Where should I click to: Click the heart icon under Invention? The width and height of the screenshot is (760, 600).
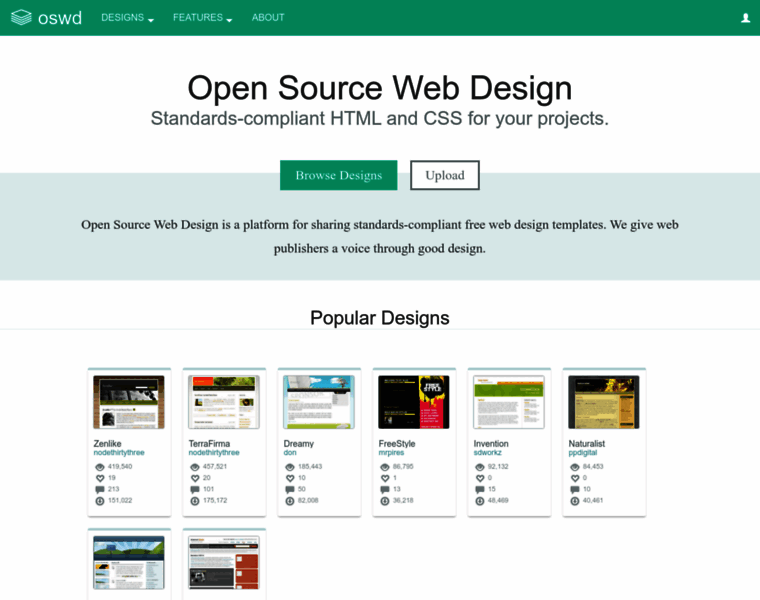(479, 478)
